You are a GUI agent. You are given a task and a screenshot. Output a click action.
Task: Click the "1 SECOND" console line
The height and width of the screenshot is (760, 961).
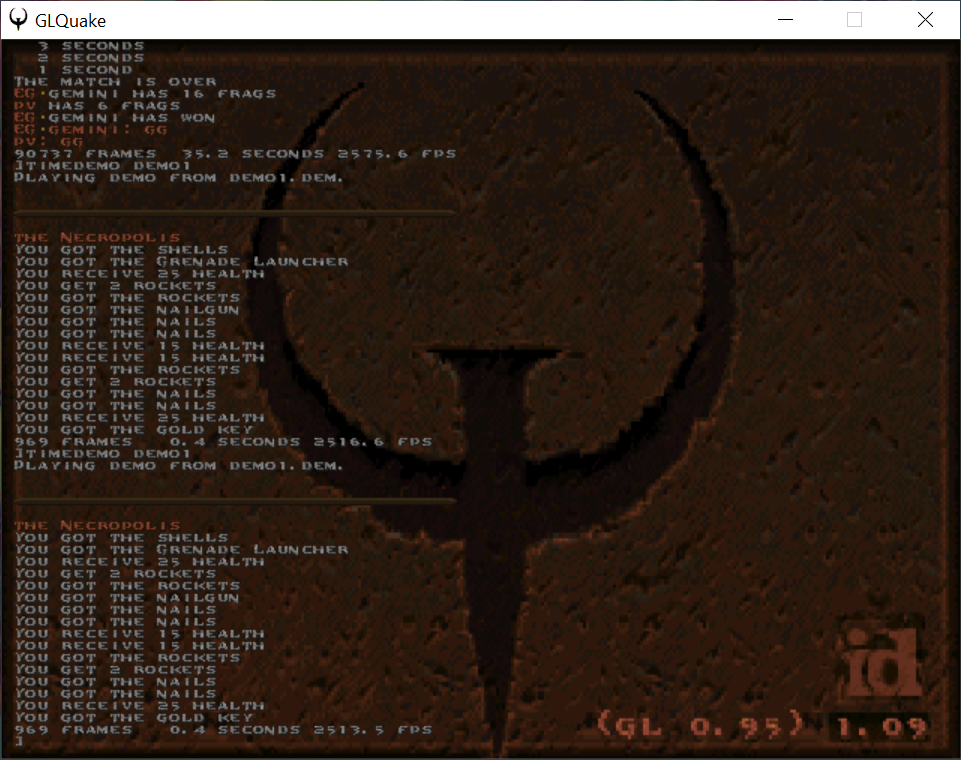85,70
